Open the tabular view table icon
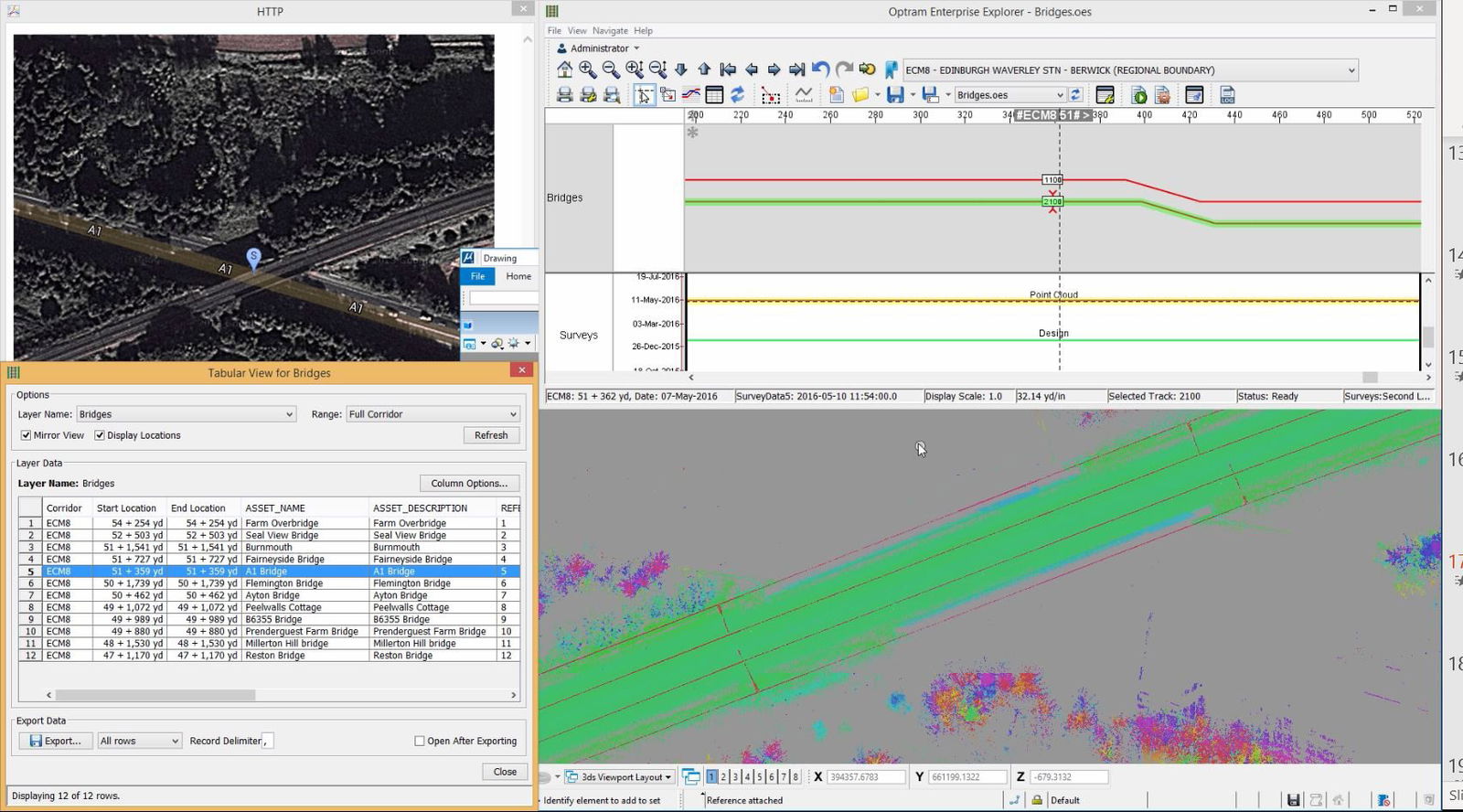Screen dimensions: 1463x812 coord(714,95)
